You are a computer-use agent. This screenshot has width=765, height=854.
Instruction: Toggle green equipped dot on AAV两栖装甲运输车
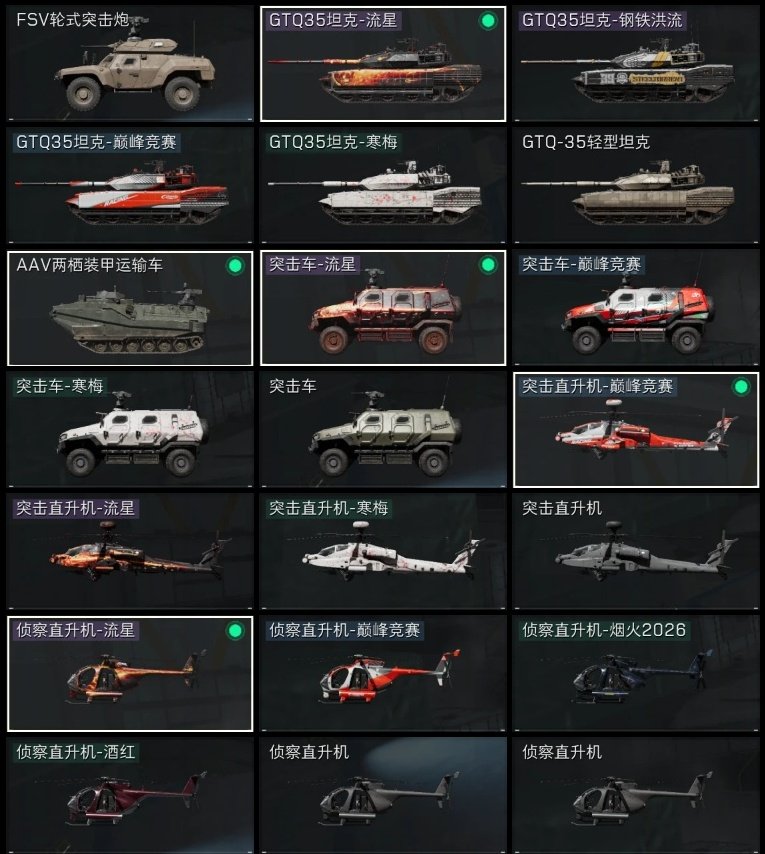point(235,266)
